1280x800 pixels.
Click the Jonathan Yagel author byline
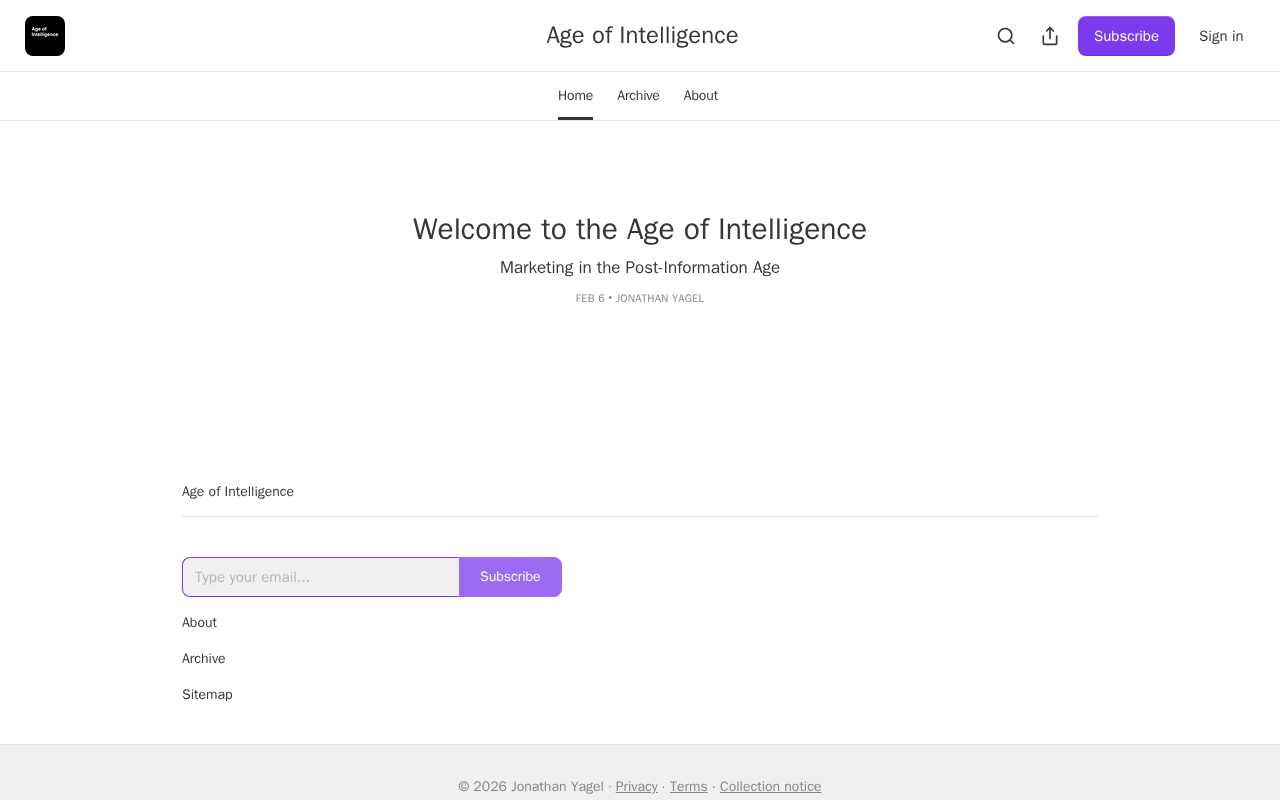point(660,299)
